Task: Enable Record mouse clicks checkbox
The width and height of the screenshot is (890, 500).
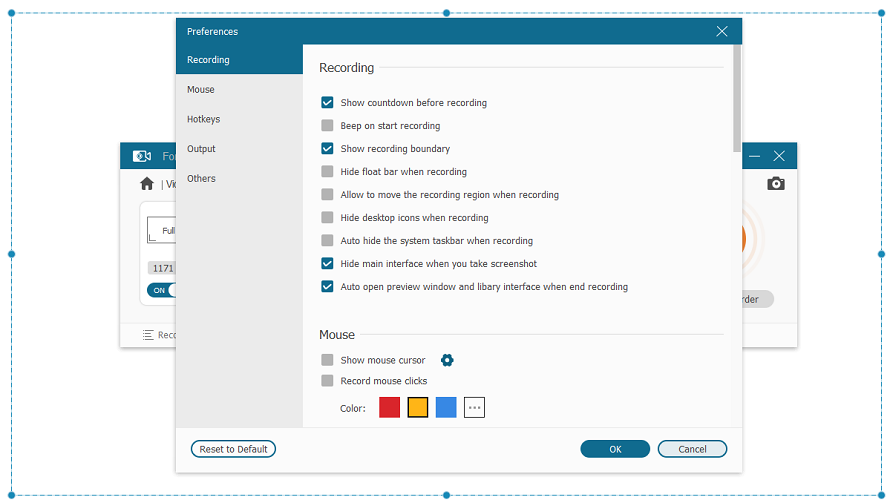Action: [327, 380]
